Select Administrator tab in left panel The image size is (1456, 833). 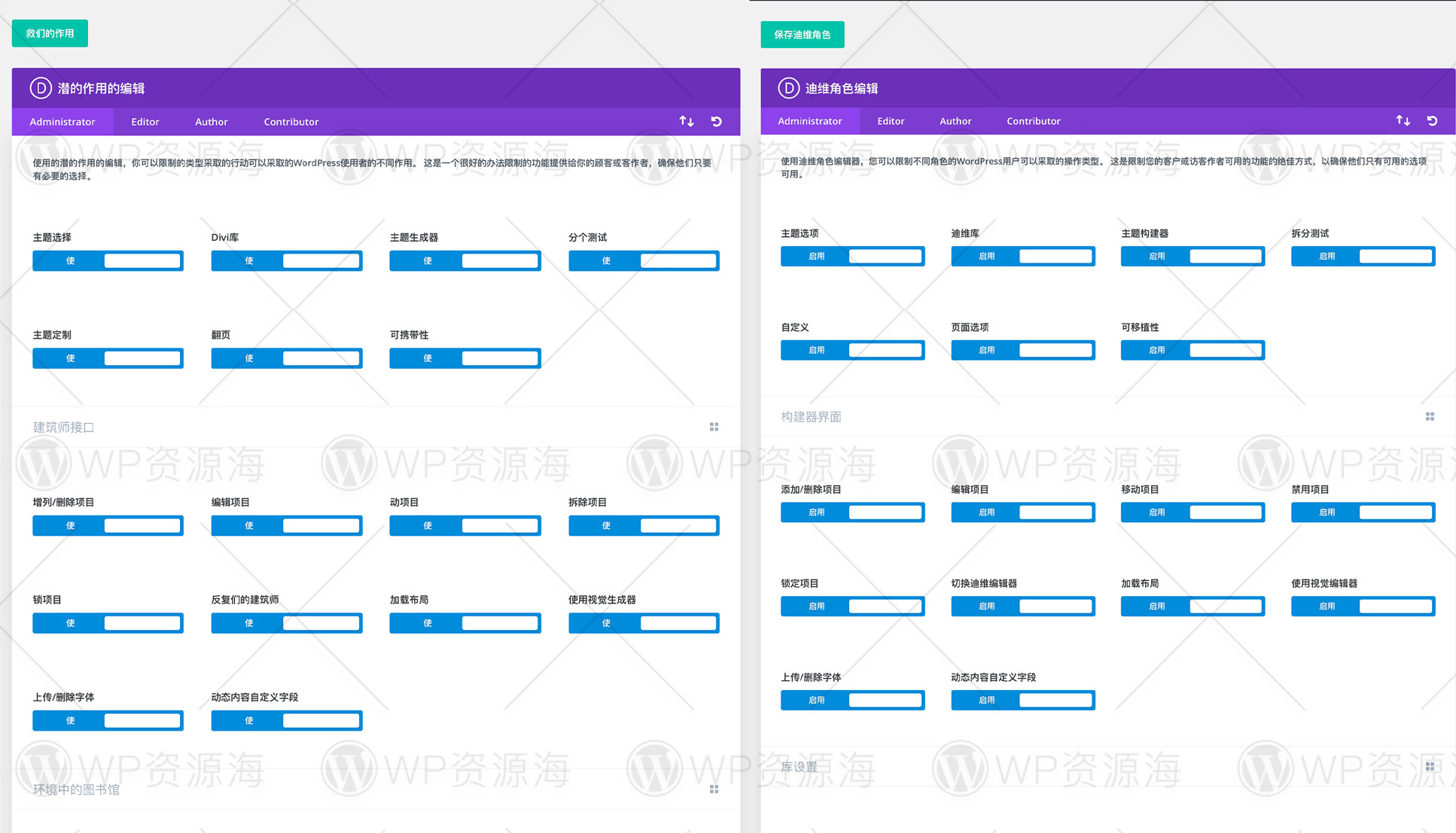(x=62, y=122)
